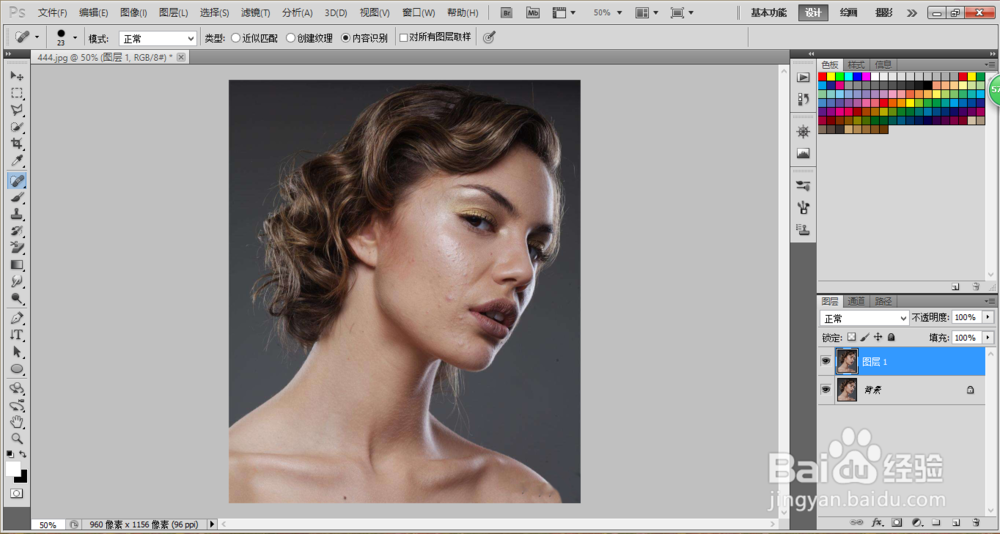
Task: Pick the red swatch in the palette
Action: 823,77
